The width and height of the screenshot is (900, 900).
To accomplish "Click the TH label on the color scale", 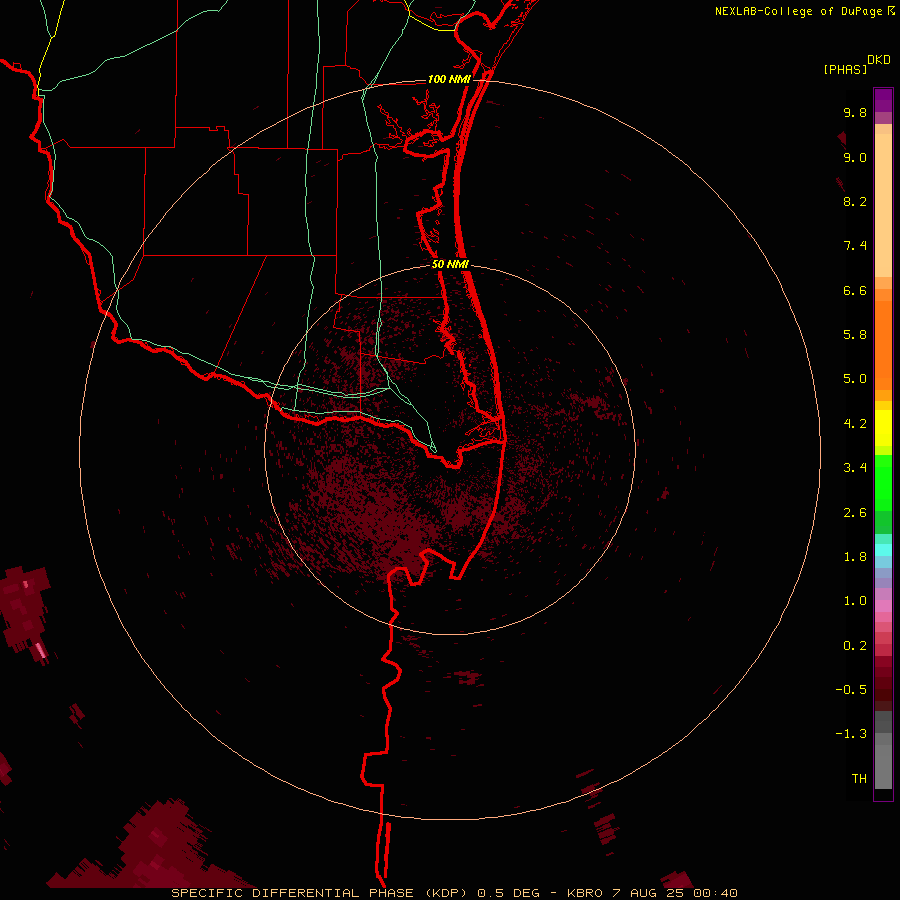I will pyautogui.click(x=859, y=779).
